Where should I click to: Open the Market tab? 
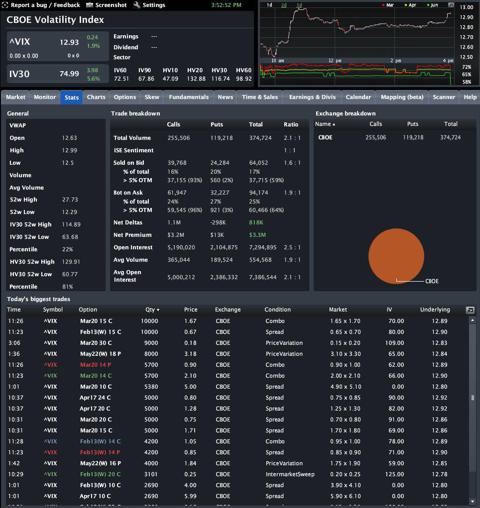(16, 97)
